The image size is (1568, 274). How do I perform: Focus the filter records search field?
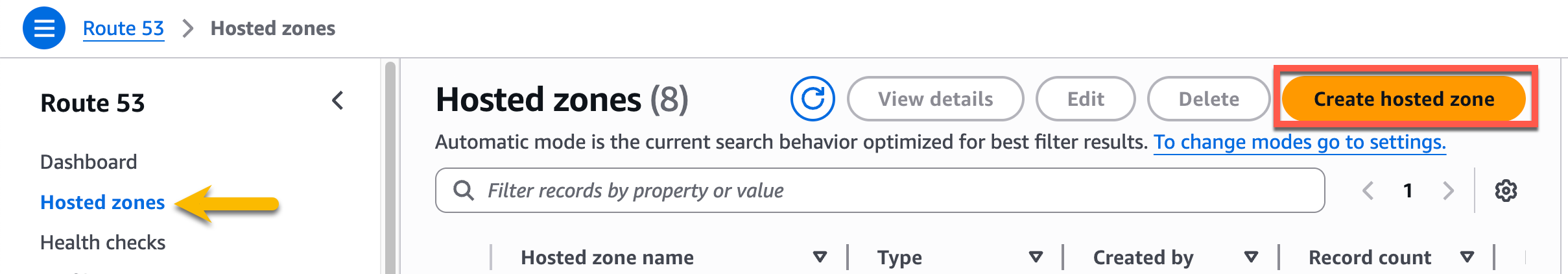coord(895,191)
